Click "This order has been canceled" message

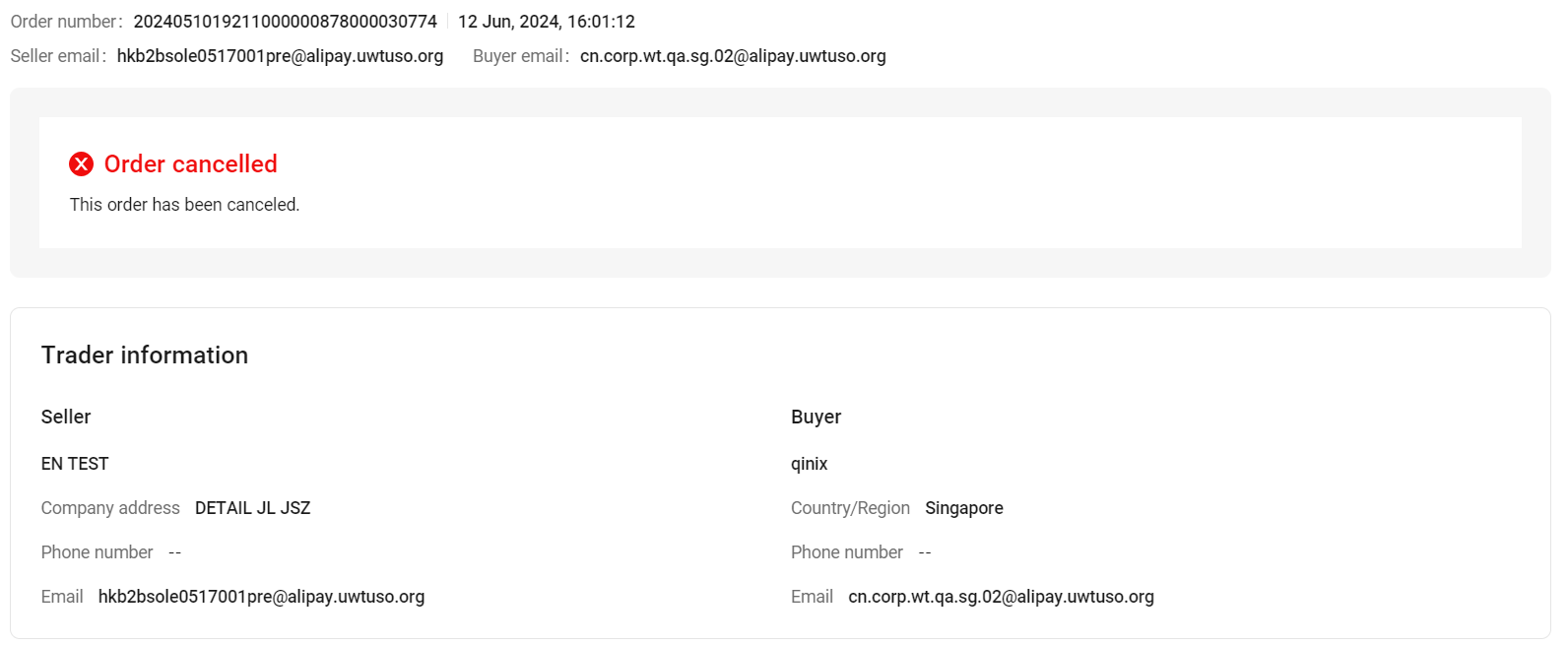click(184, 205)
